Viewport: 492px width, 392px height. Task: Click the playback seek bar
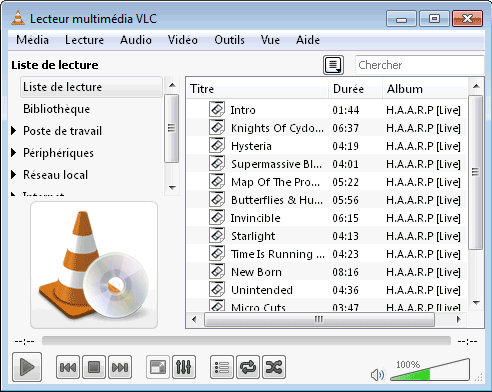click(x=246, y=341)
